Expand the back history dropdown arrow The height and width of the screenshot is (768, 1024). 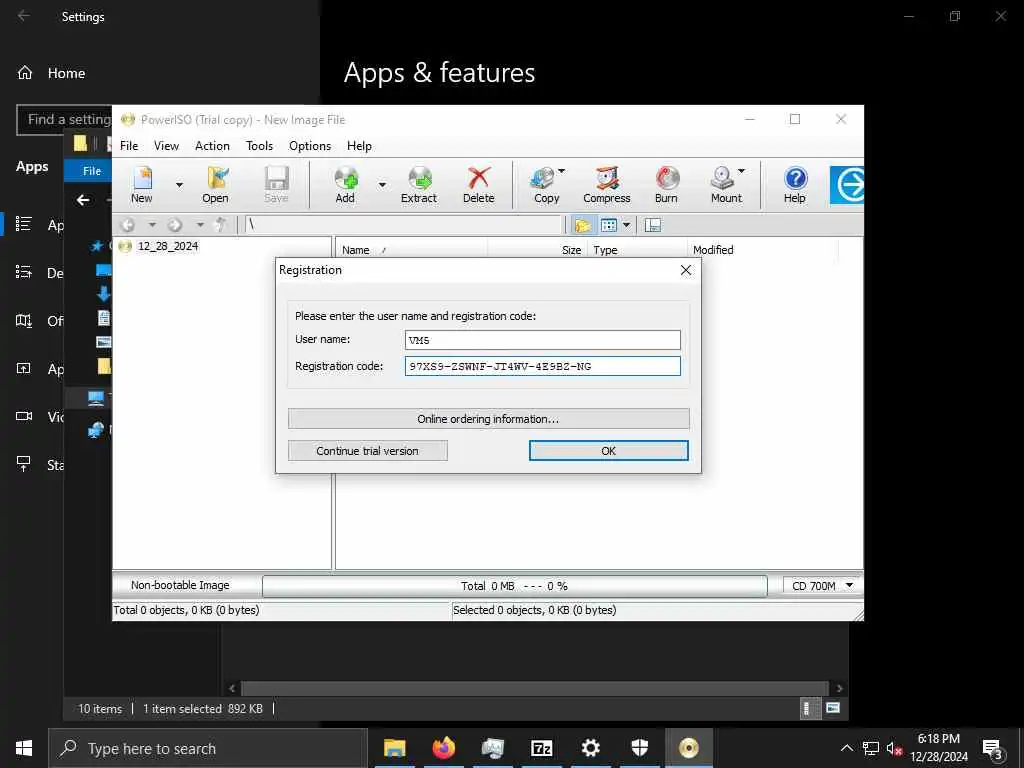pyautogui.click(x=152, y=225)
